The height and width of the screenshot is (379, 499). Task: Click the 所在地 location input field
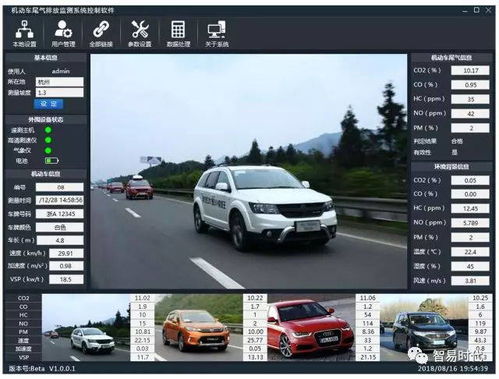pyautogui.click(x=60, y=82)
